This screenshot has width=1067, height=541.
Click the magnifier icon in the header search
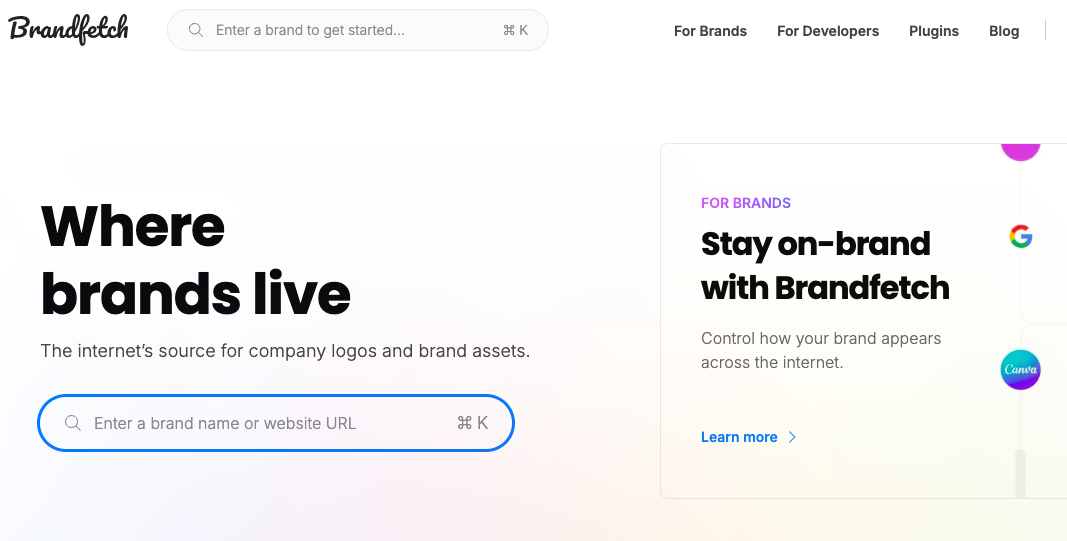[x=196, y=30]
